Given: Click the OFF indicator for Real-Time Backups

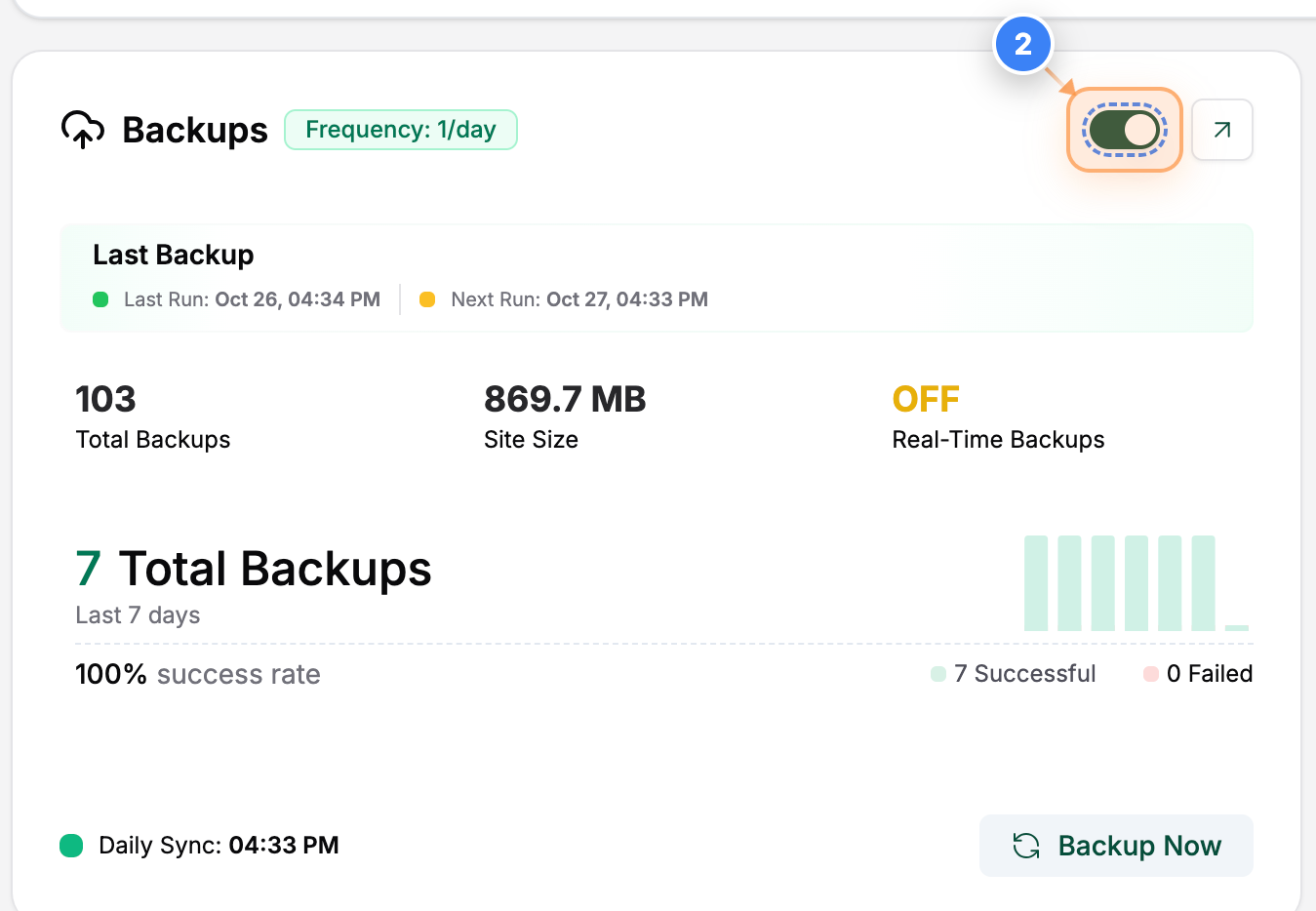Looking at the screenshot, I should click(x=925, y=399).
